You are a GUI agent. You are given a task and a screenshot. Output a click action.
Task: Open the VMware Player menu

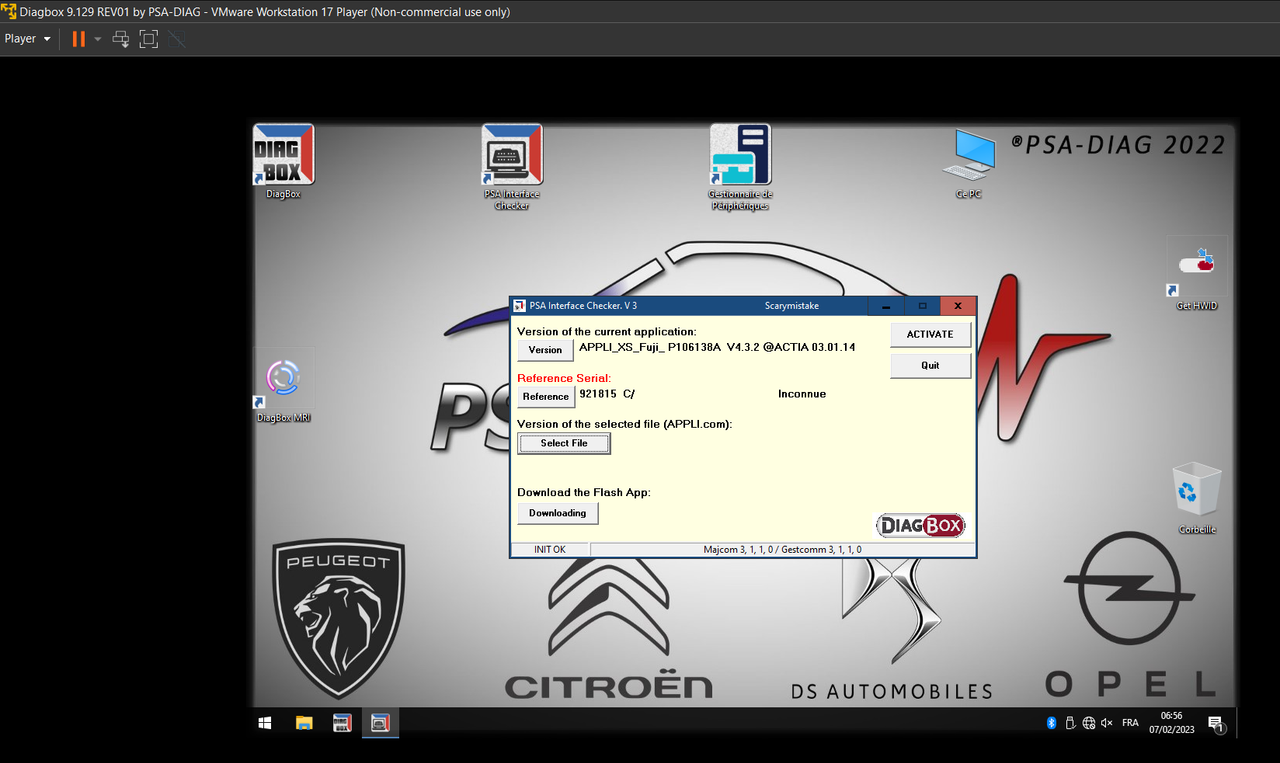28,39
